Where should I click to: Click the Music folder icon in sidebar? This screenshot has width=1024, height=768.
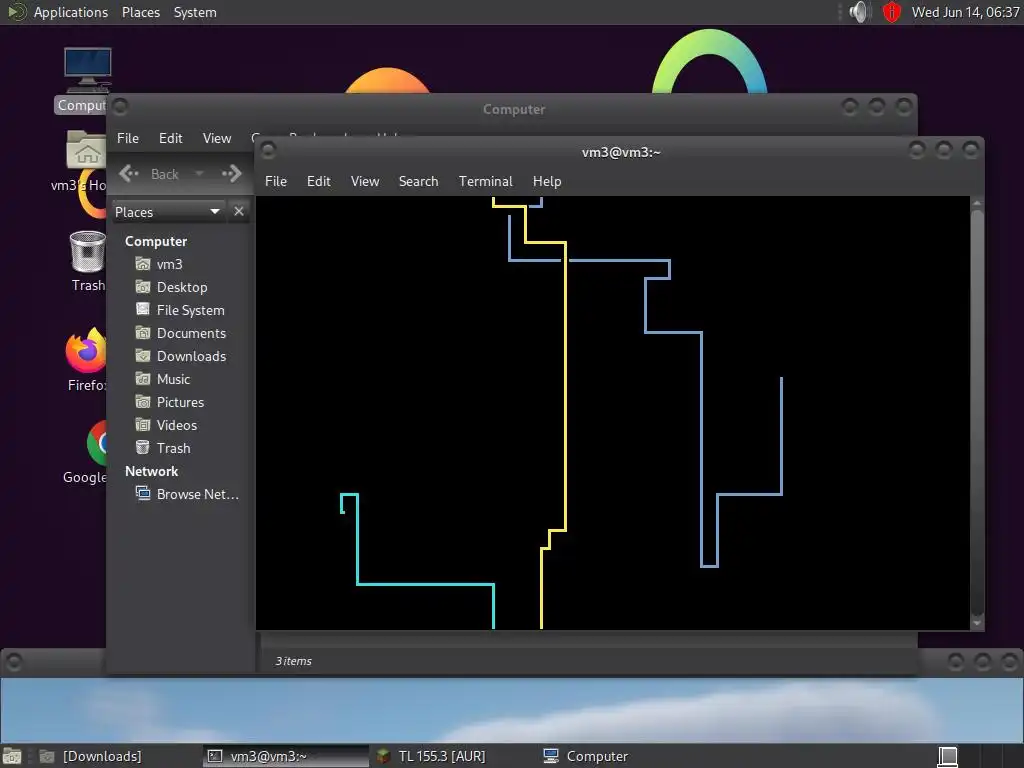click(142, 379)
